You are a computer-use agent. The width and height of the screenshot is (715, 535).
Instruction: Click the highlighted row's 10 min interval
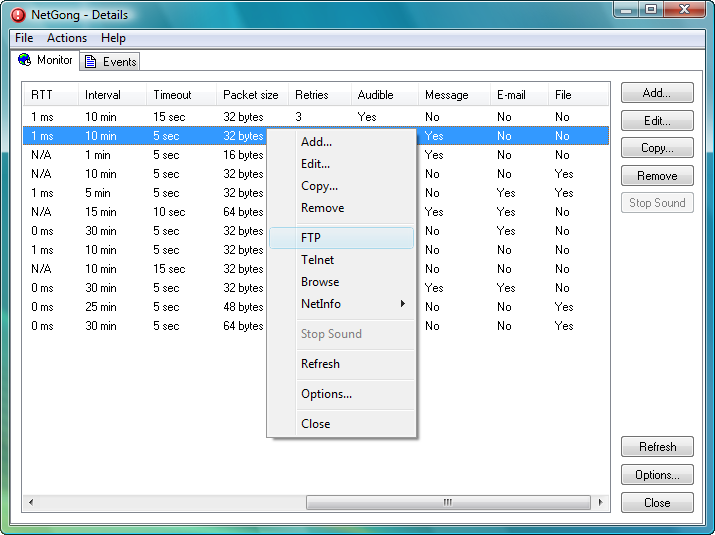(x=101, y=136)
